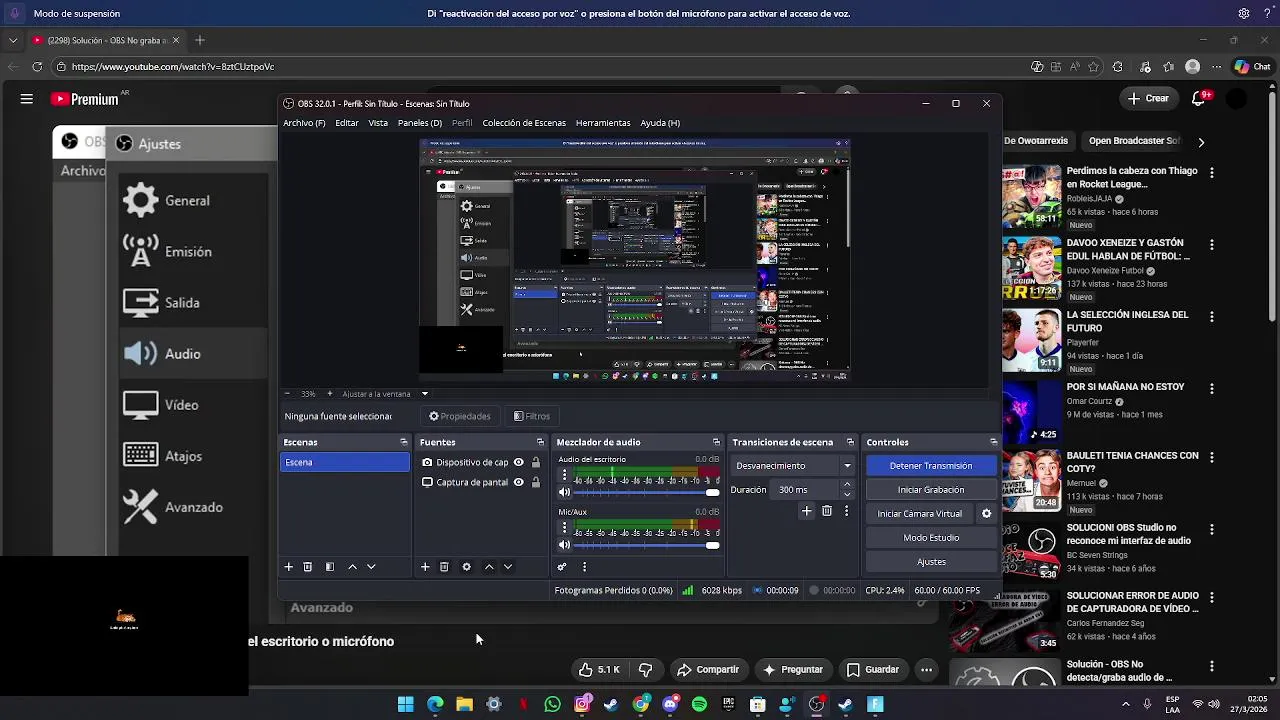The image size is (1280, 720).
Task: Adjust Mic/Aux volume slider
Action: pos(647,545)
